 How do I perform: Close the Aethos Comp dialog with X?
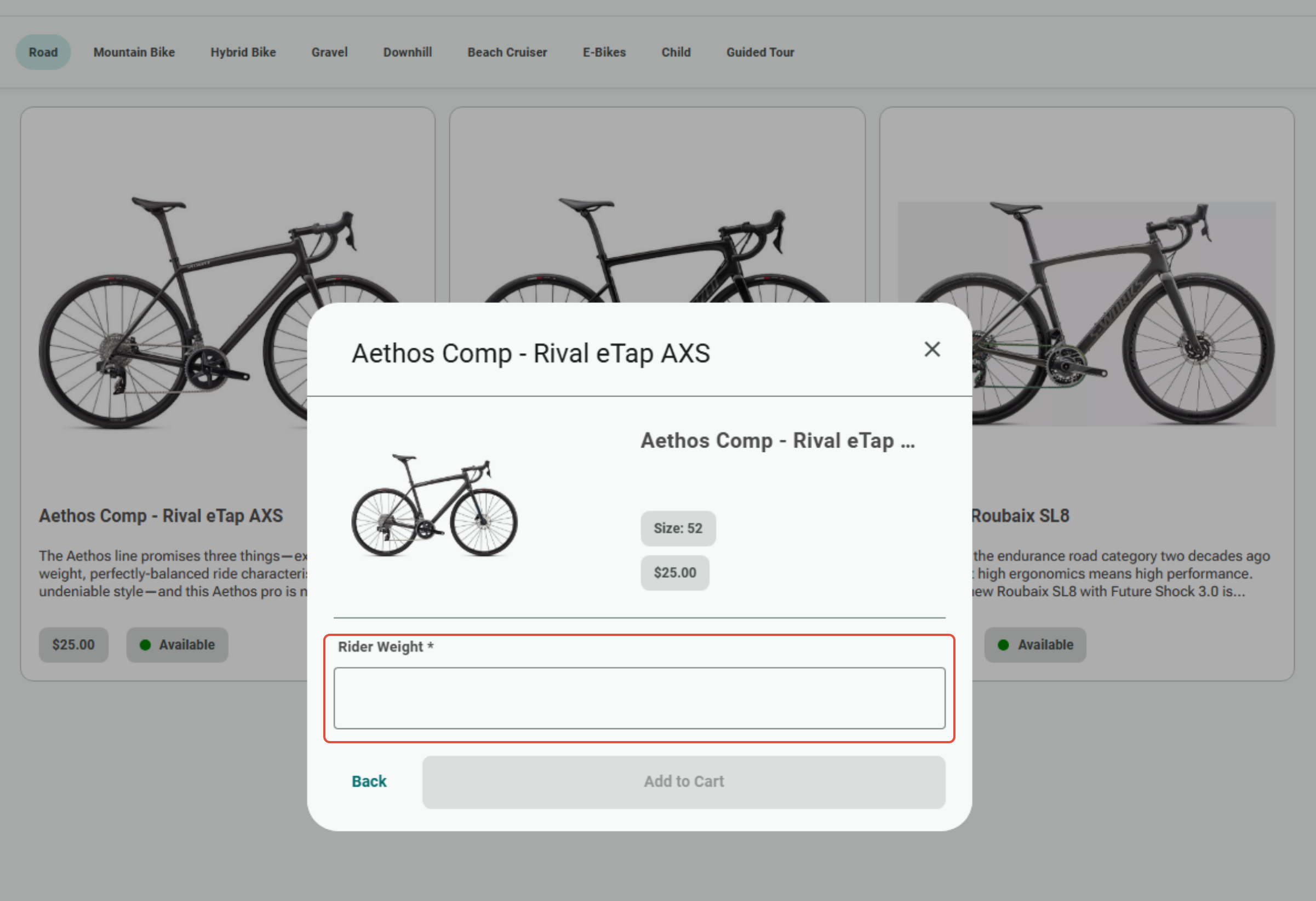pos(931,349)
